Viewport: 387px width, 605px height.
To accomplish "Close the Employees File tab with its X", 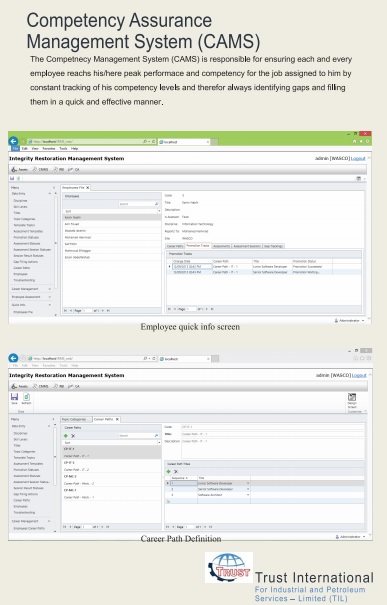I will pos(88,188).
